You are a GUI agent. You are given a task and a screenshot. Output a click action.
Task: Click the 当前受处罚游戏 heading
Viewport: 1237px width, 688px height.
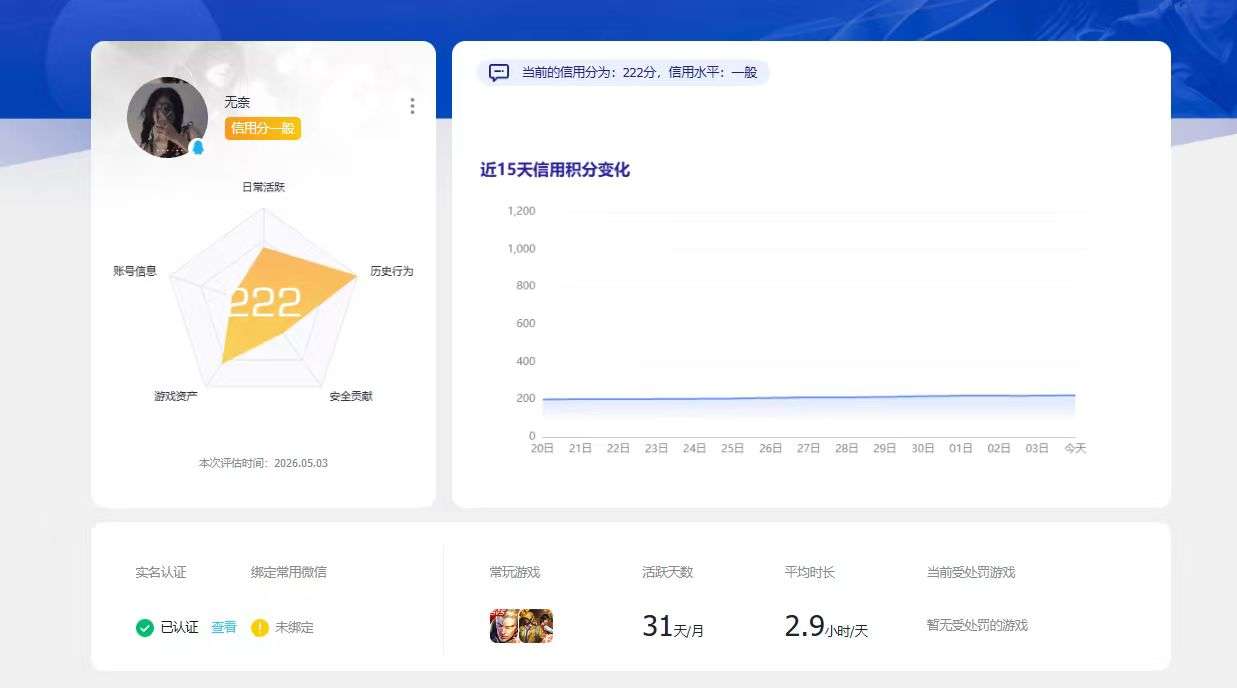(x=971, y=572)
